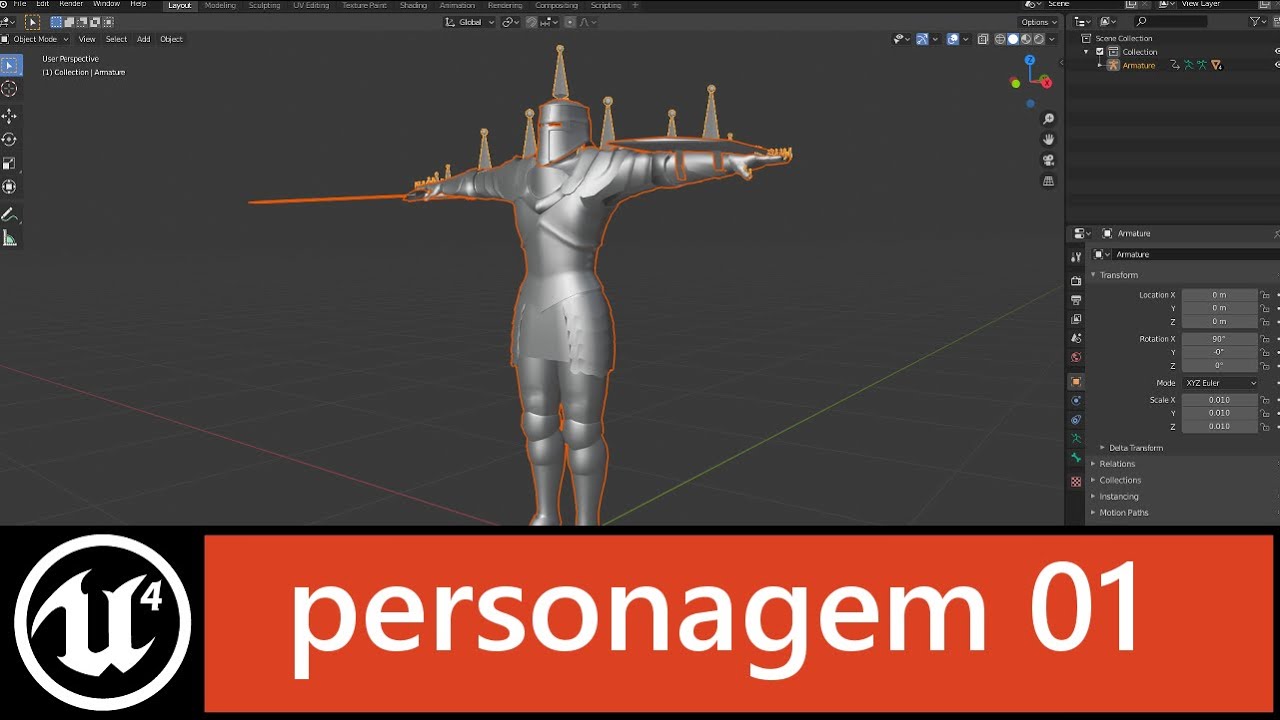The width and height of the screenshot is (1280, 720).
Task: Switch to solid viewport shading
Action: click(x=1013, y=39)
